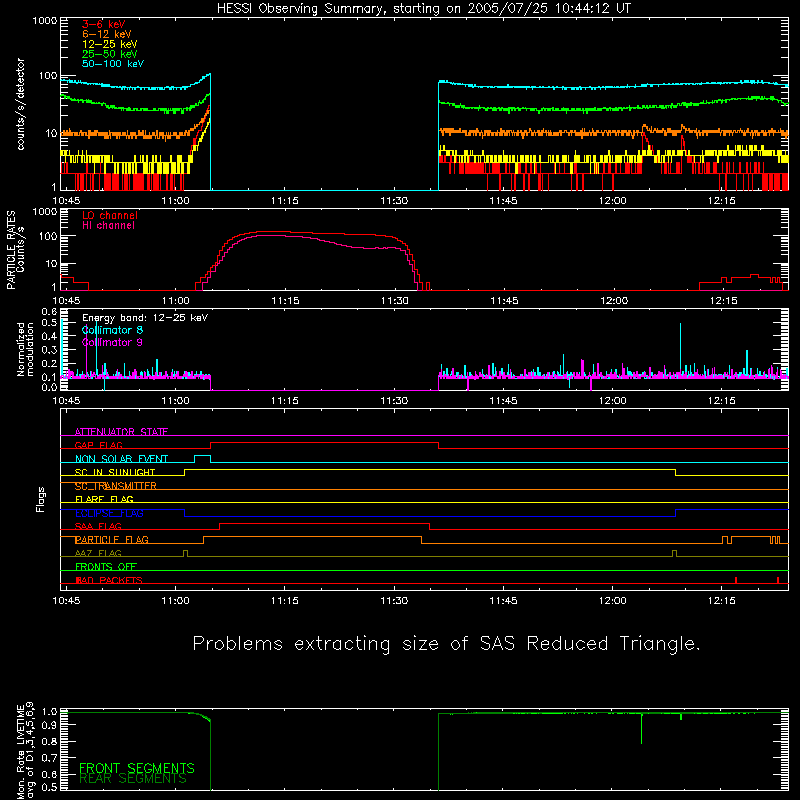This screenshot has height=800, width=800.
Task: Click the 'FRONT SEGMENTS' legend label
Action: click(x=137, y=768)
